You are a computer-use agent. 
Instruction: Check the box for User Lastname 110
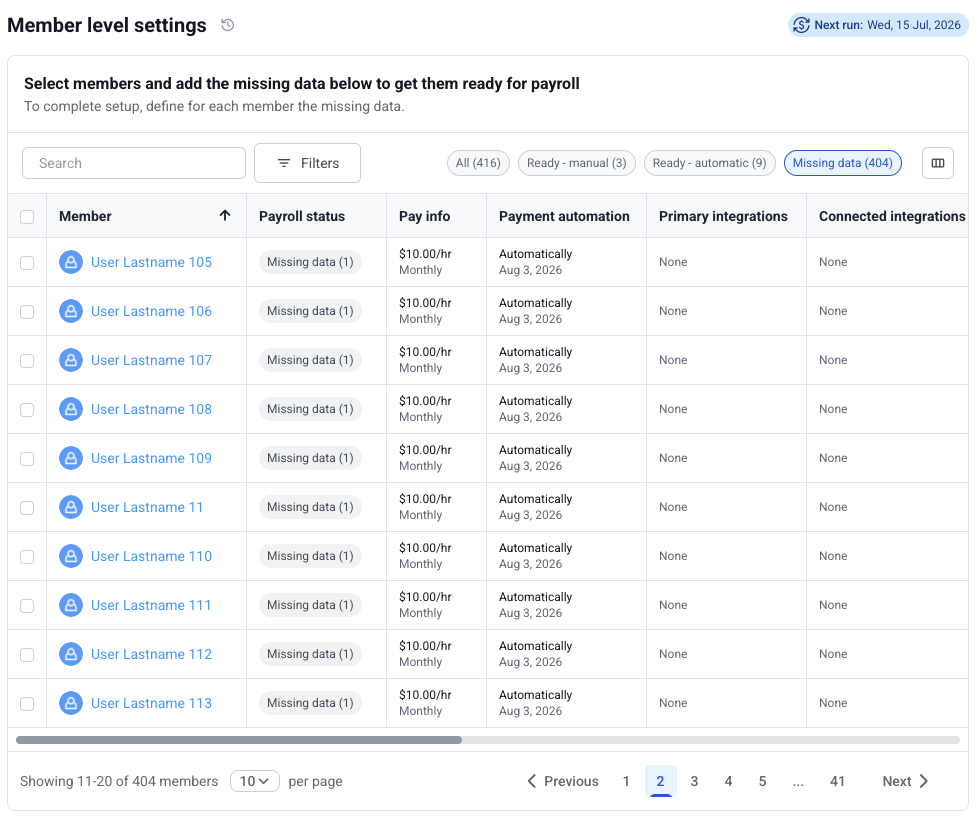pyautogui.click(x=27, y=557)
